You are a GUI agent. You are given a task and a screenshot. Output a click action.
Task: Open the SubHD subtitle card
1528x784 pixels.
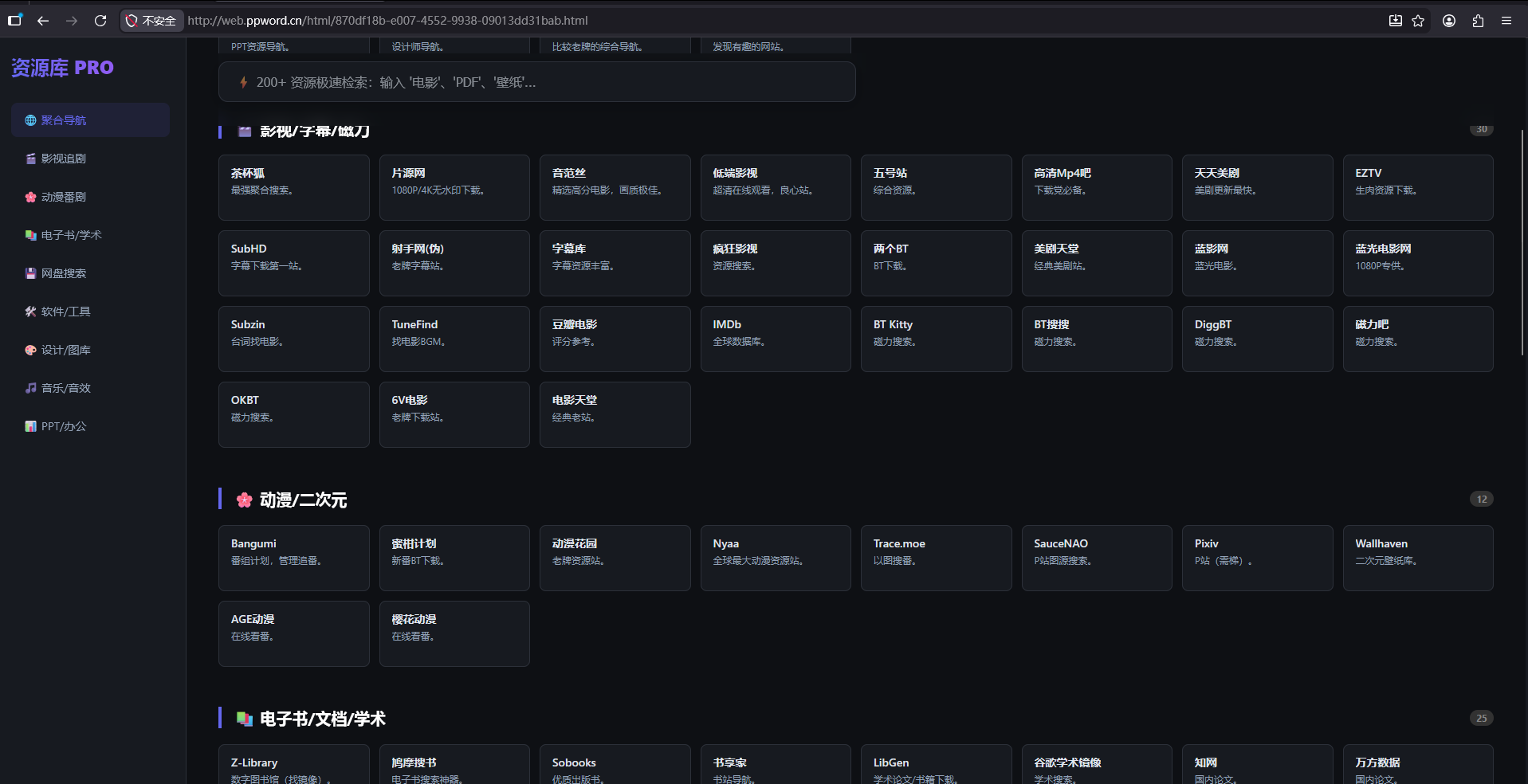294,263
